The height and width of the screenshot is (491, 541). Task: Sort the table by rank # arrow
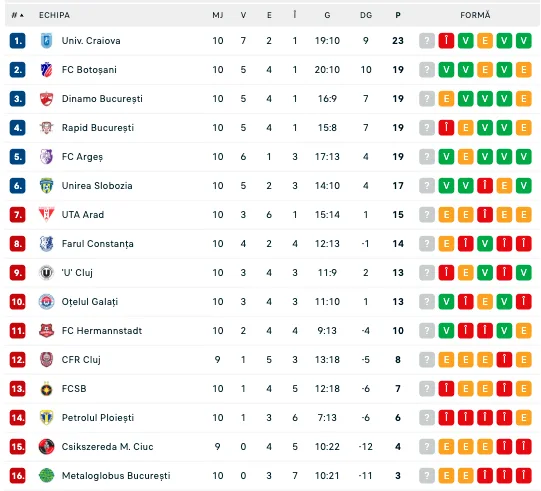click(18, 15)
